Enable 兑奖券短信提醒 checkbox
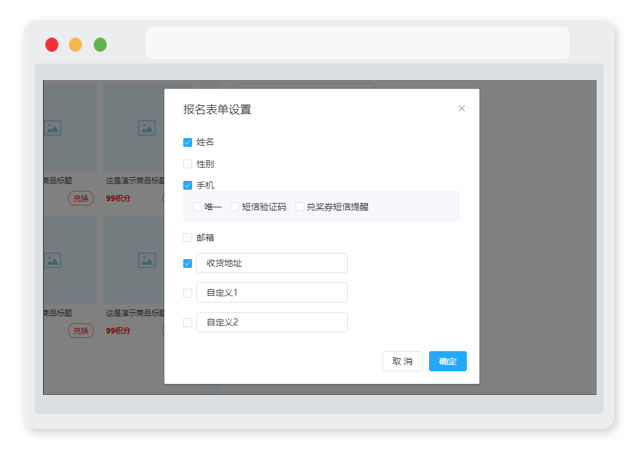The image size is (640, 450). point(300,207)
